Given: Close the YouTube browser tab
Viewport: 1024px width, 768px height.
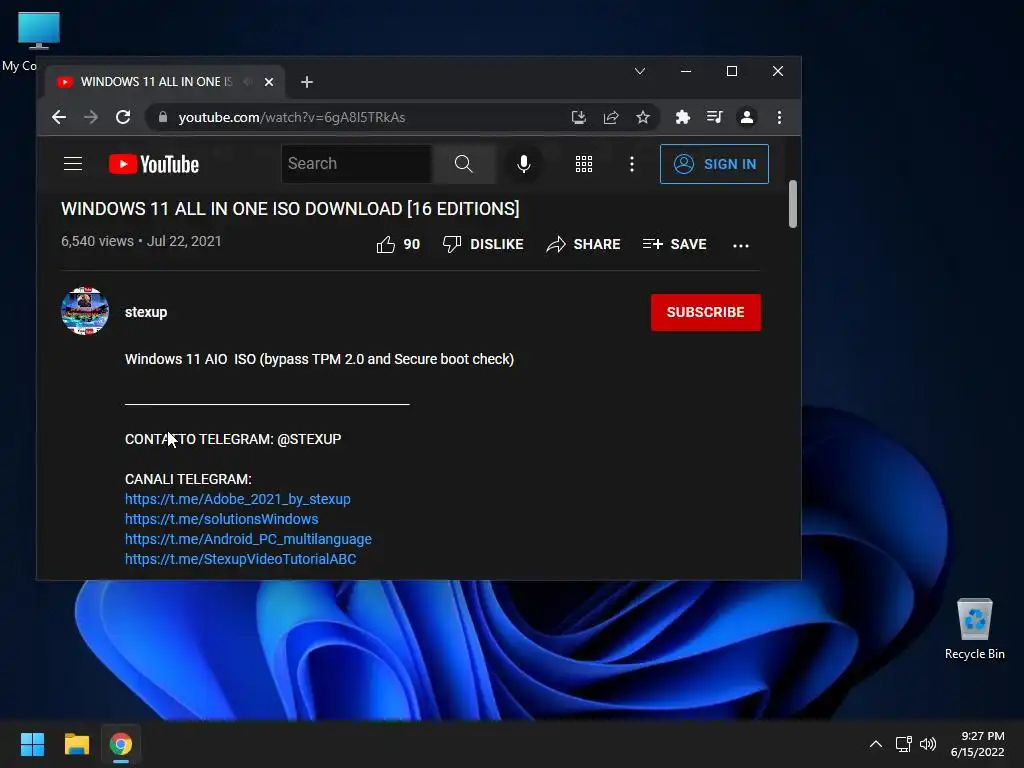Looking at the screenshot, I should point(269,82).
